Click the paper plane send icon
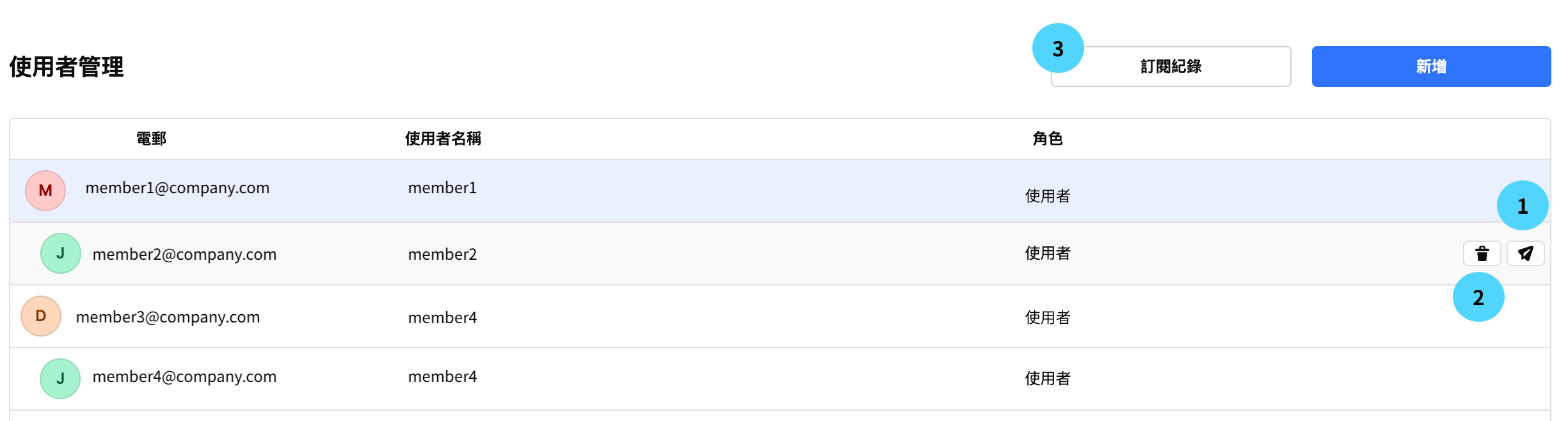The height and width of the screenshot is (421, 1568). [1525, 253]
